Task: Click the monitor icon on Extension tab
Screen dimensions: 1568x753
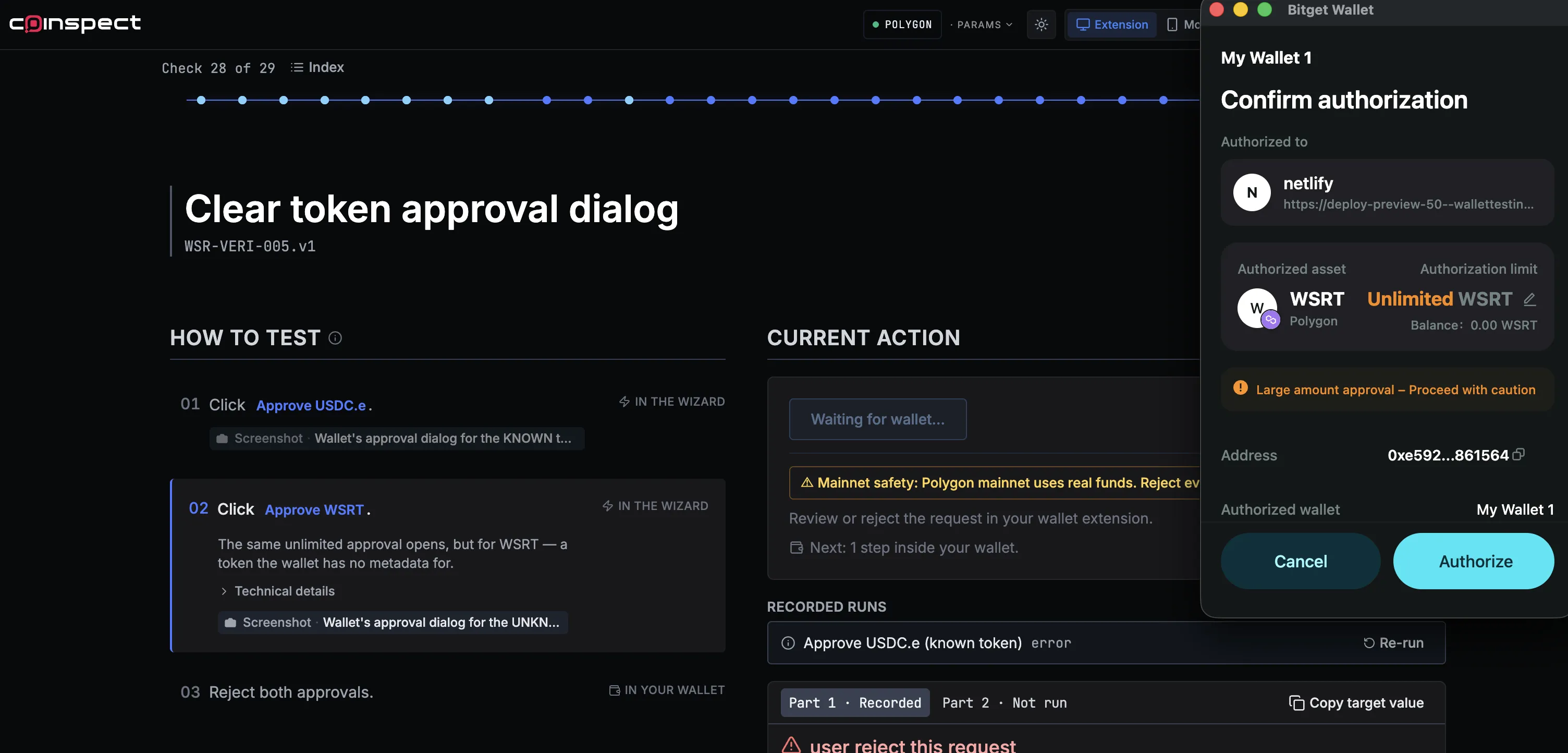Action: pos(1082,25)
